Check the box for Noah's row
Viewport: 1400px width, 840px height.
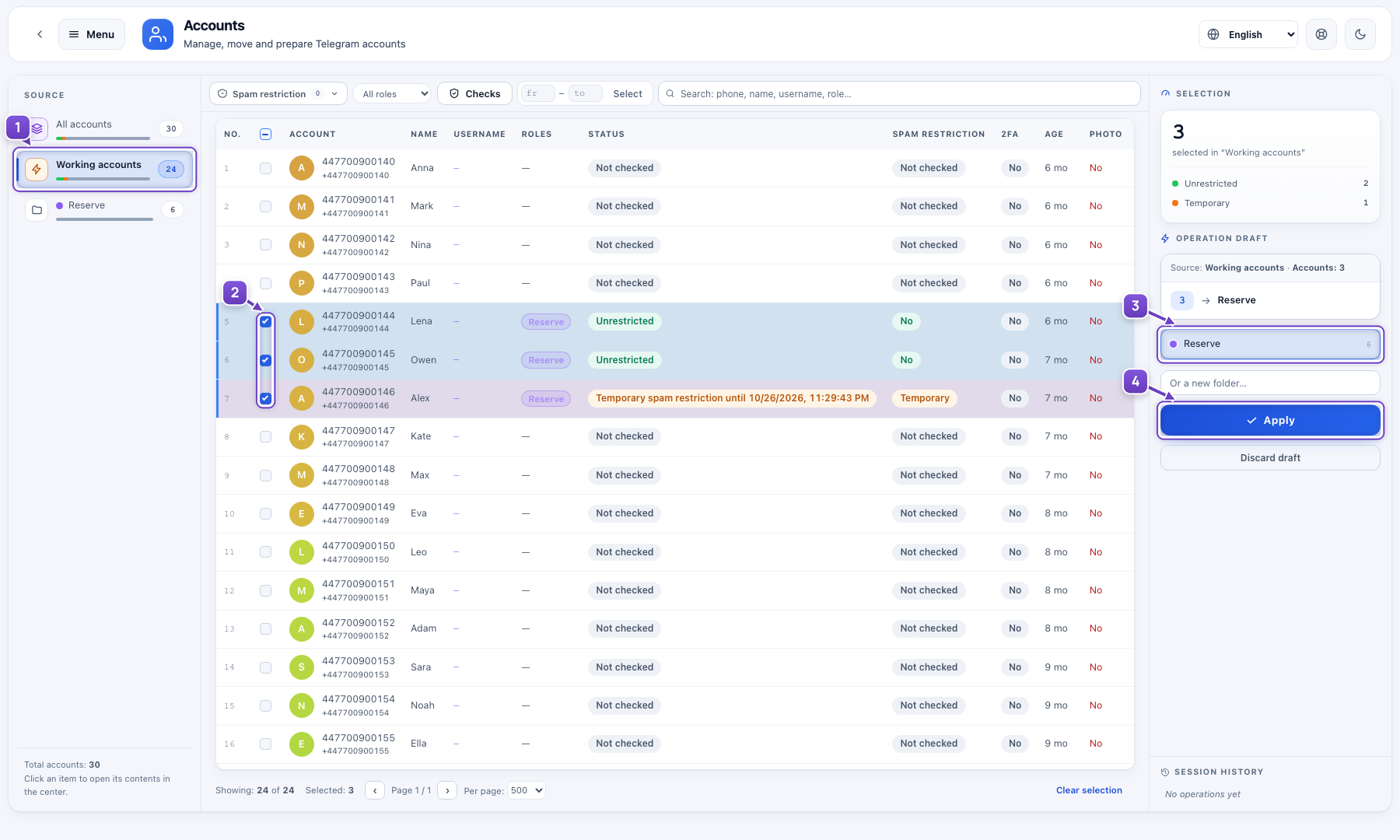(x=265, y=705)
